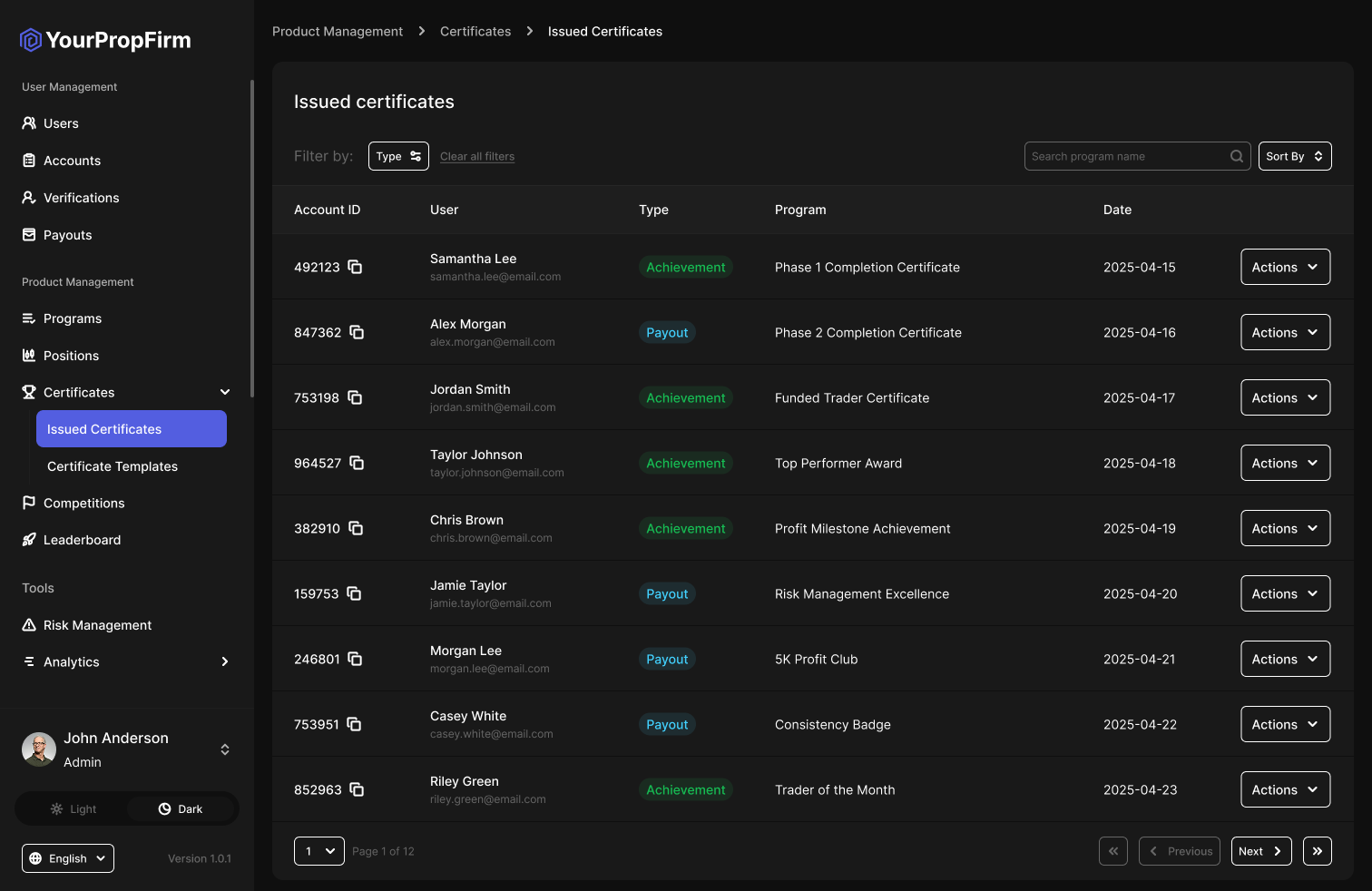Copy account ID 492123
This screenshot has width=1372, height=891.
[355, 267]
